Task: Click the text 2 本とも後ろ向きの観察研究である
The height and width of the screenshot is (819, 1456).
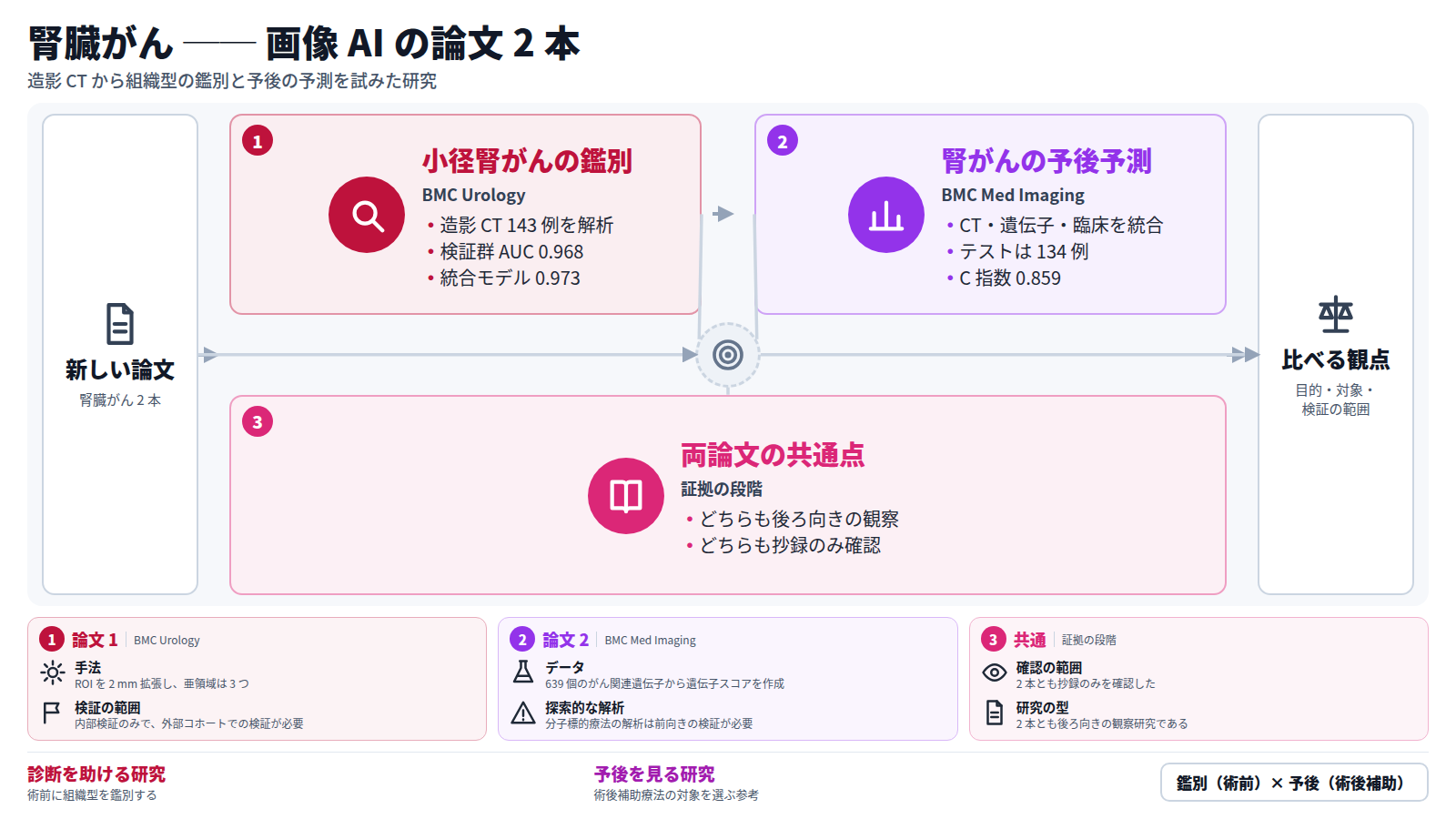Action: [1102, 723]
